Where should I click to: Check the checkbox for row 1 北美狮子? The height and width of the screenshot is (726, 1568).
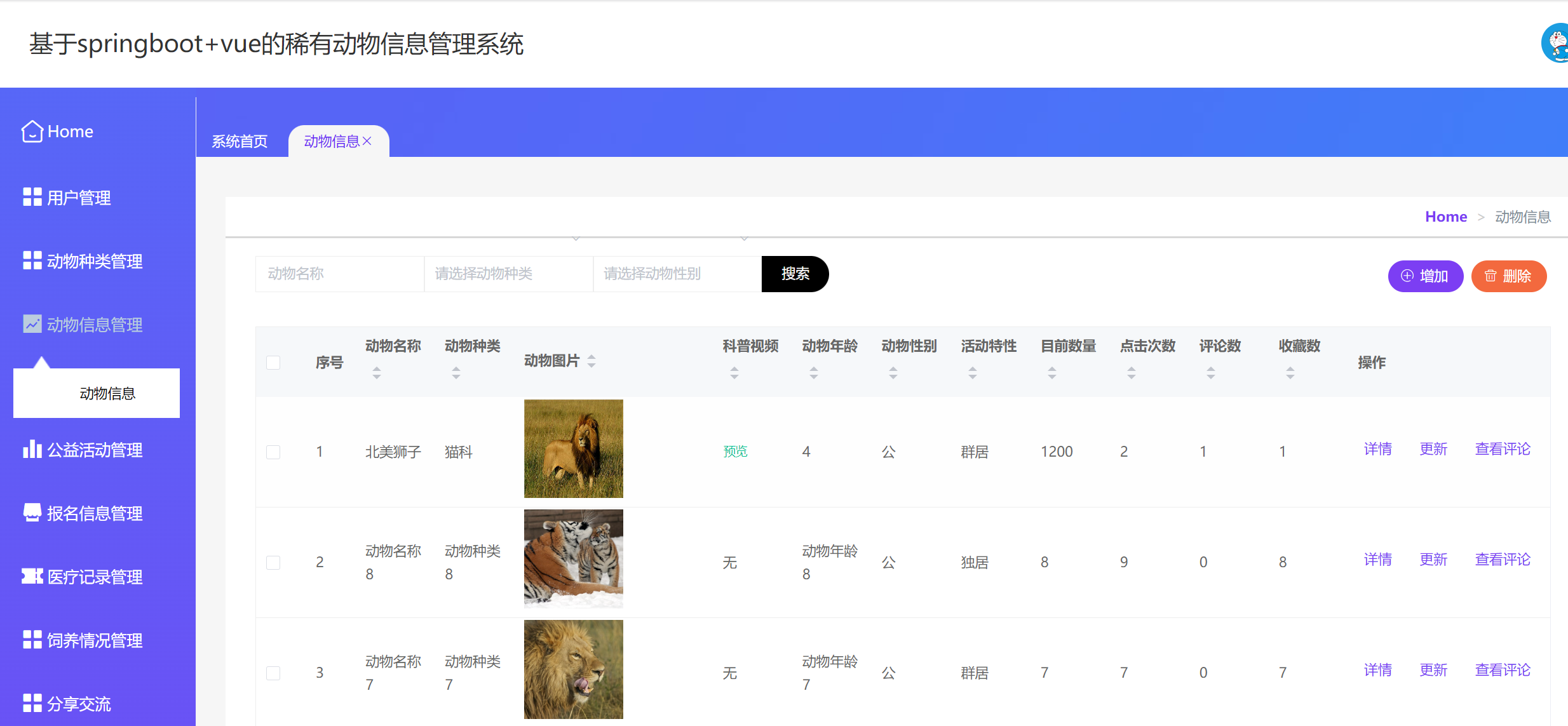click(x=273, y=452)
